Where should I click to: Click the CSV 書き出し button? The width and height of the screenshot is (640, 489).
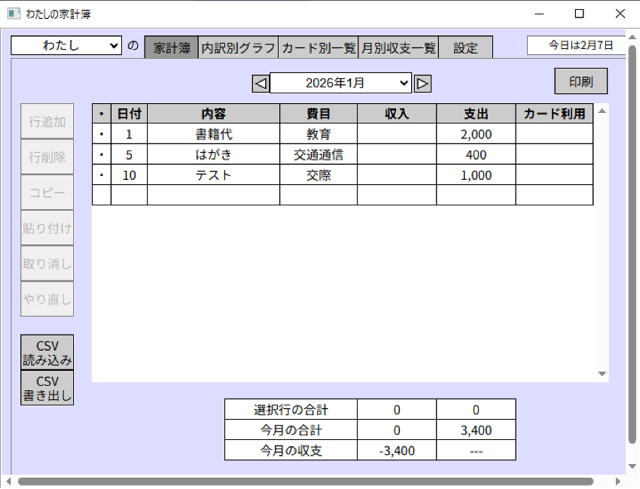click(x=47, y=388)
